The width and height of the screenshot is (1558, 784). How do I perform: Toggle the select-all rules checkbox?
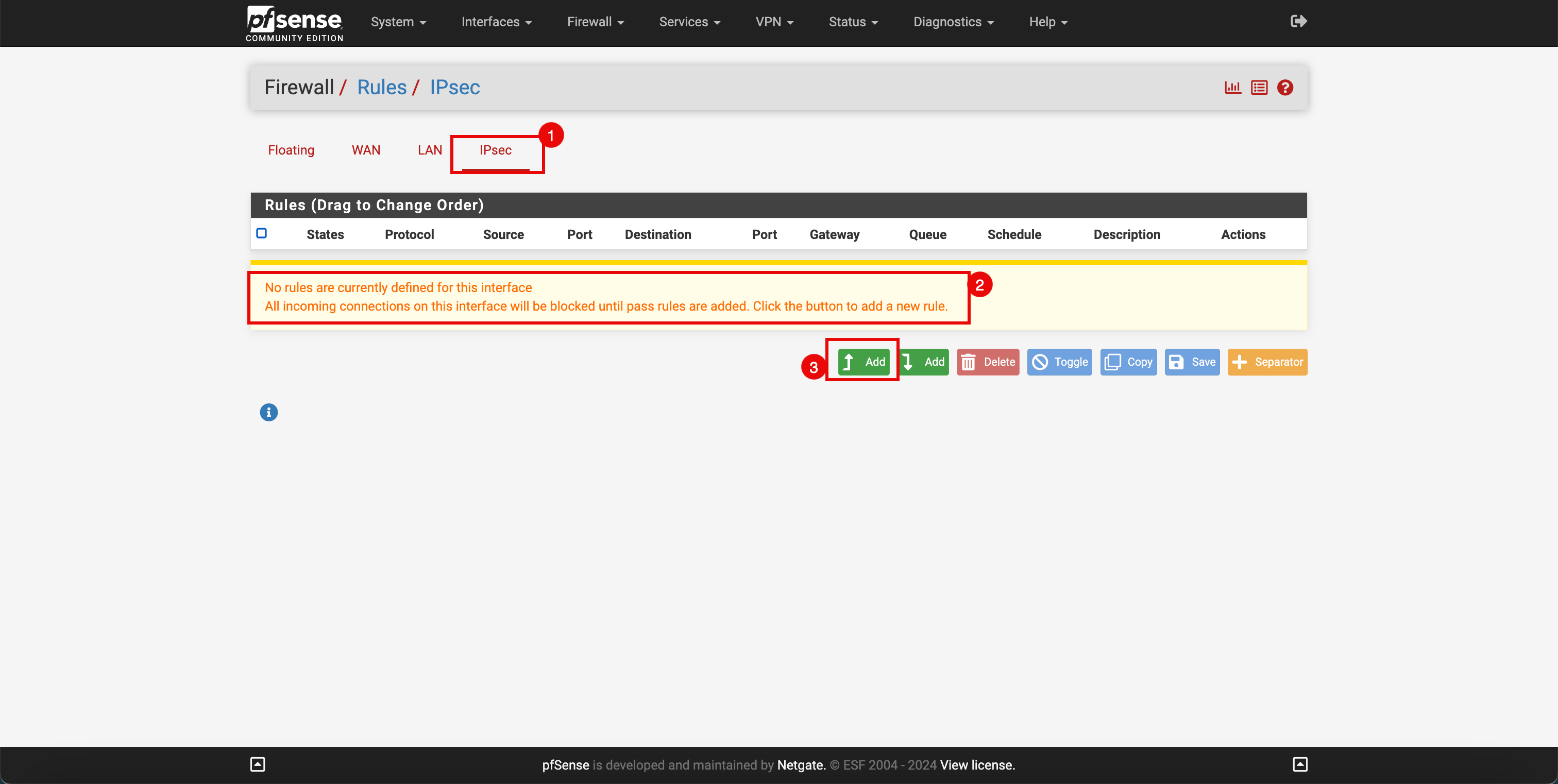point(261,233)
